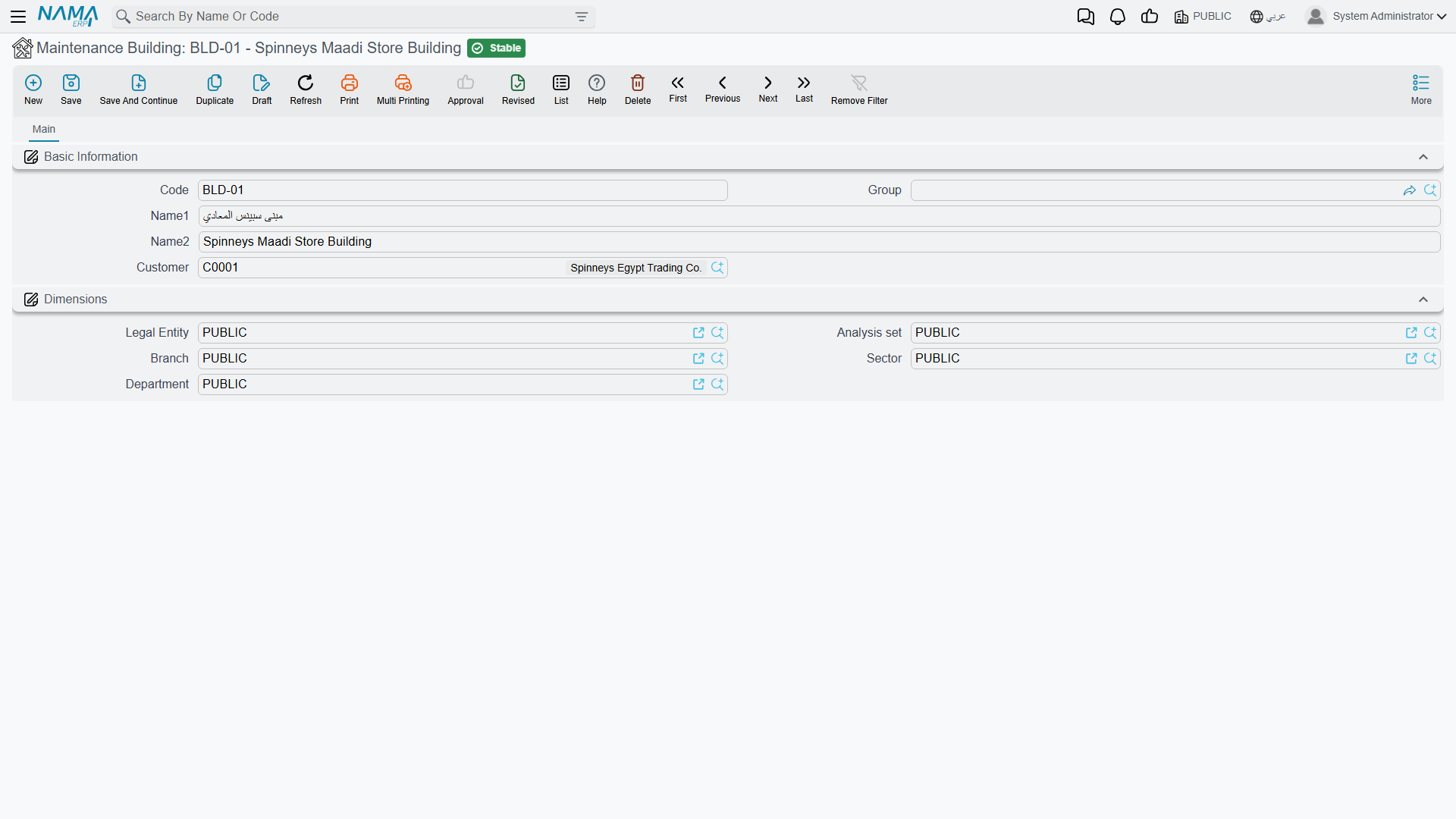
Task: Open Legal Entity record in new window
Action: (698, 333)
